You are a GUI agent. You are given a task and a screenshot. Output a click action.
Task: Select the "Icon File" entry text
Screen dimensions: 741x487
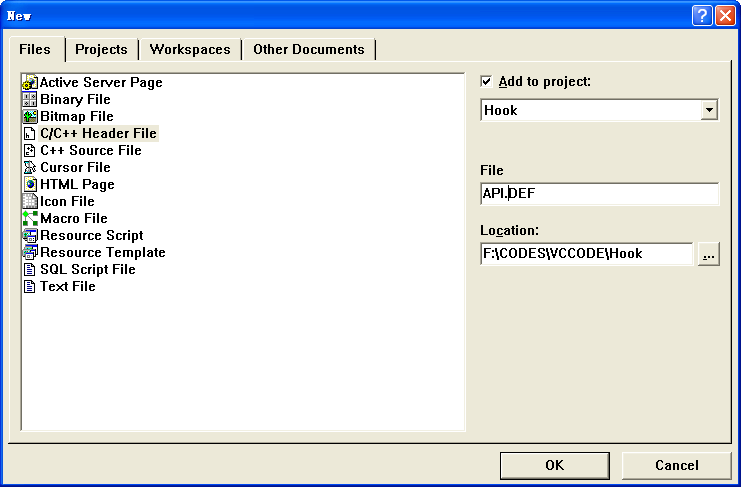(x=68, y=201)
